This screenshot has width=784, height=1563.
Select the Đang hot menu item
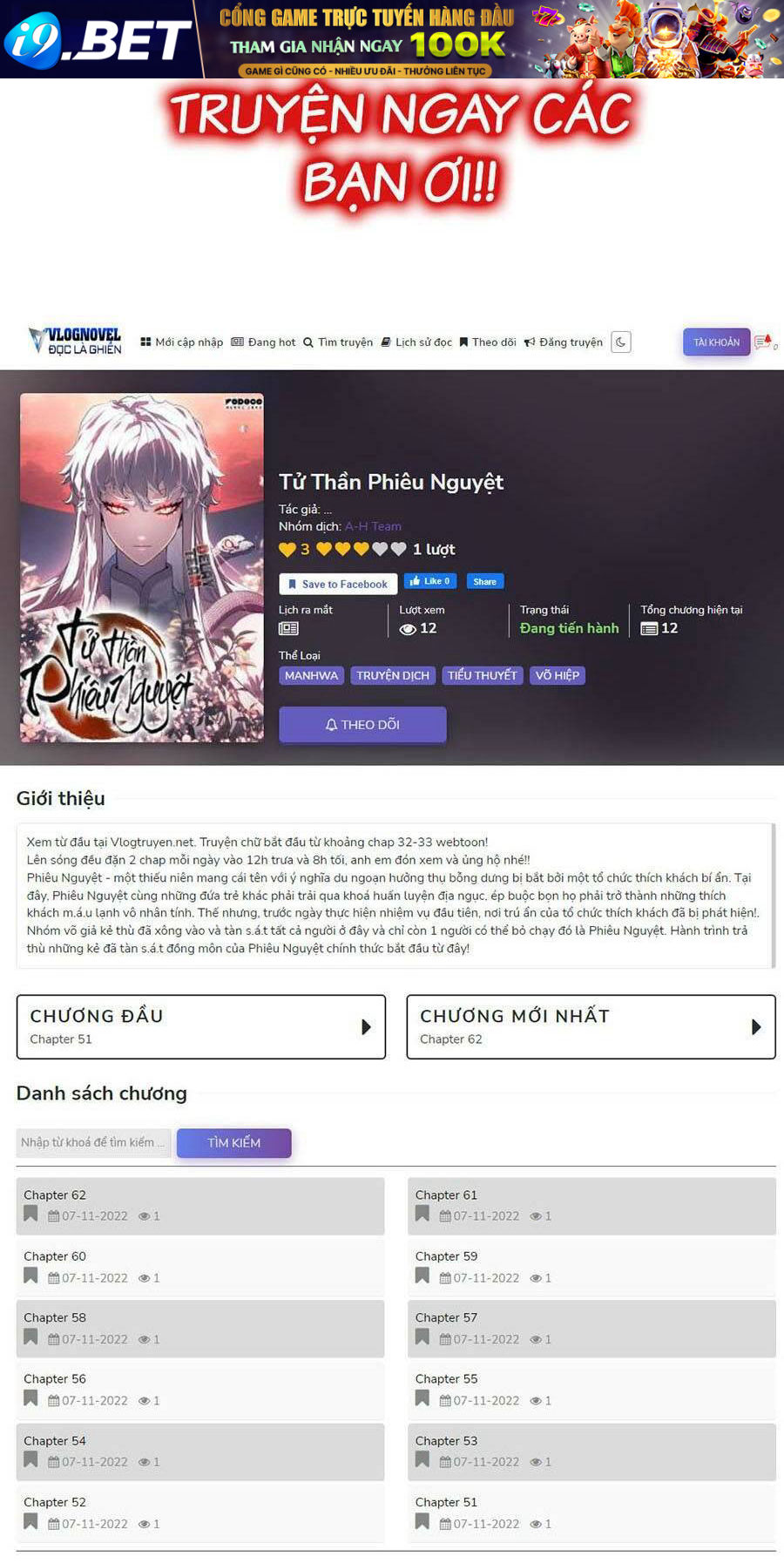(x=263, y=342)
